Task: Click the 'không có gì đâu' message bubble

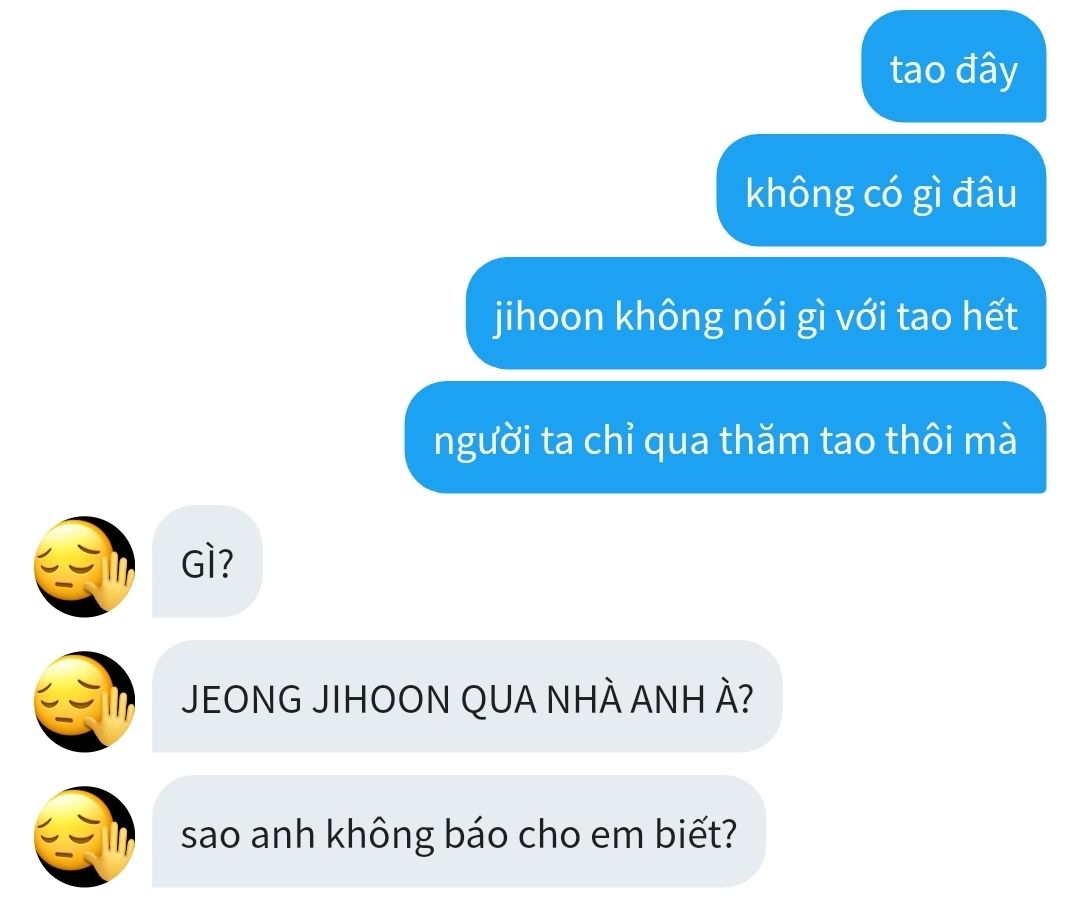Action: tap(881, 190)
